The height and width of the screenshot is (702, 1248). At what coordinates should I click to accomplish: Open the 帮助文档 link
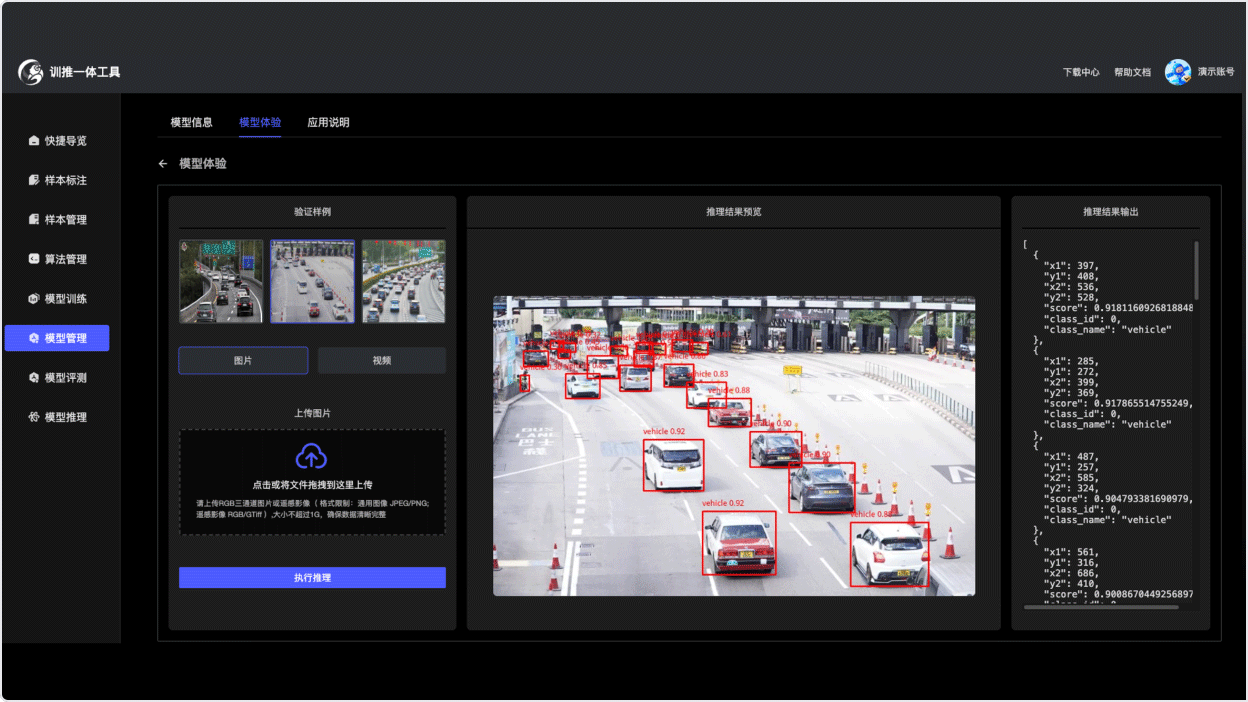(1132, 73)
